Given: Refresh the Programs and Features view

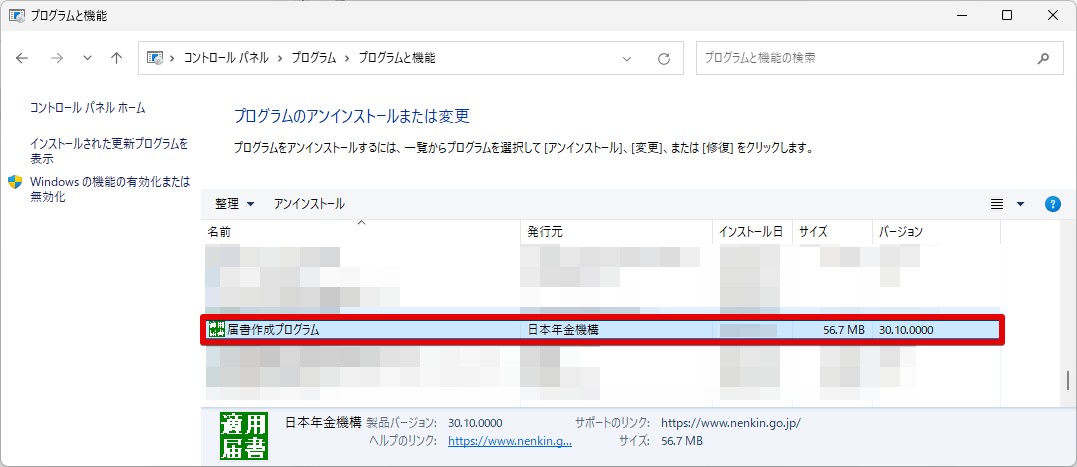Looking at the screenshot, I should tap(664, 58).
